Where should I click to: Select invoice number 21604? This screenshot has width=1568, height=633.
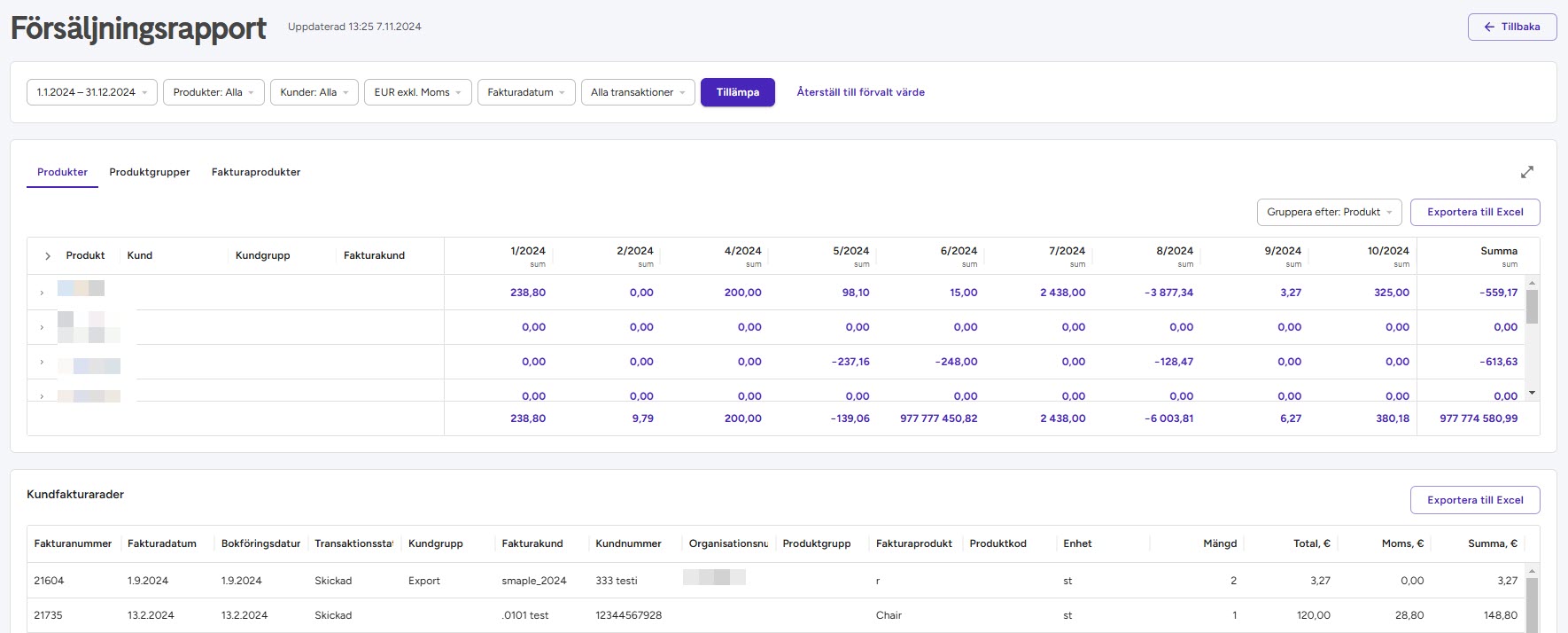49,581
